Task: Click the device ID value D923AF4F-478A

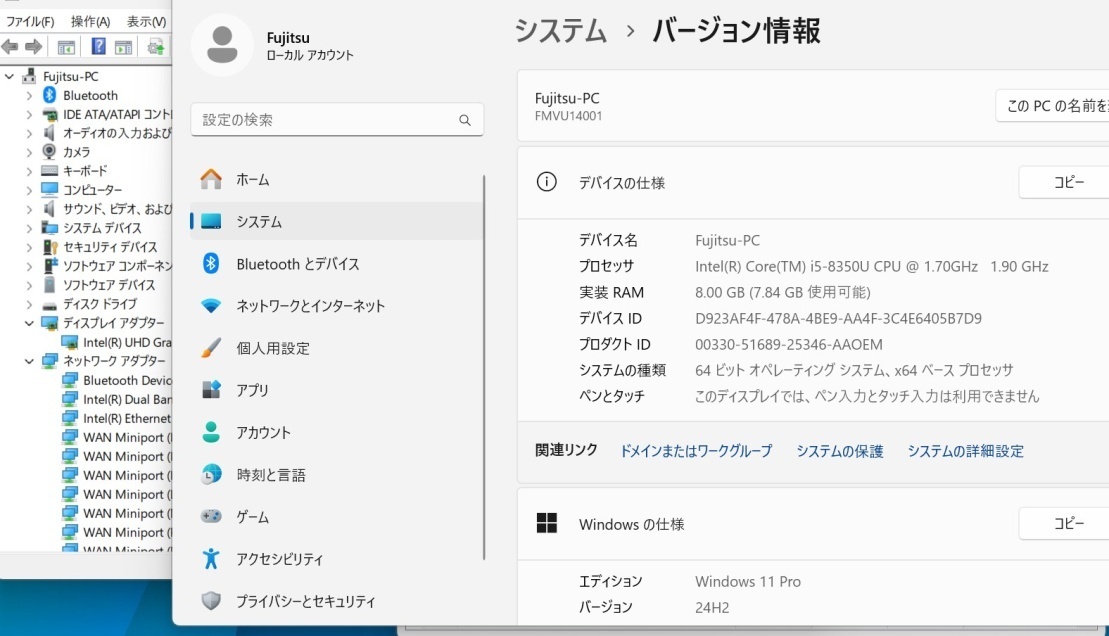Action: pyautogui.click(x=838, y=318)
